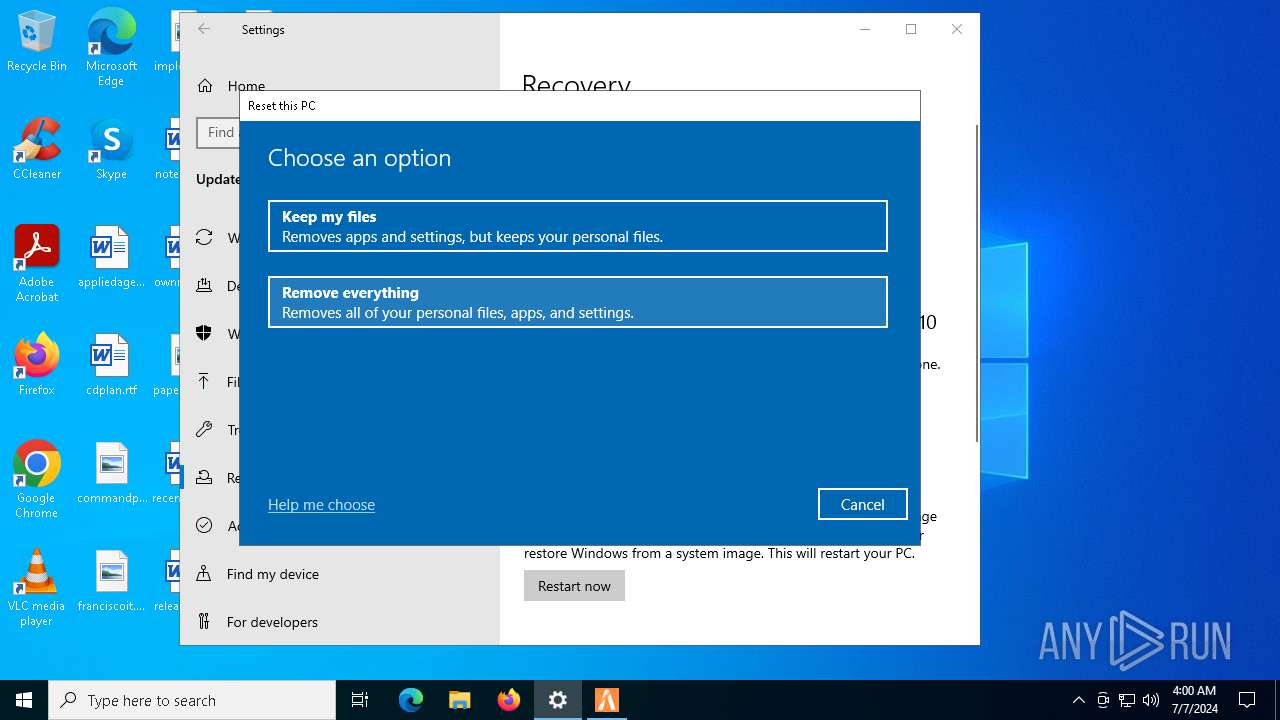1280x720 pixels.
Task: Click Restart now in Recovery settings
Action: pos(574,586)
